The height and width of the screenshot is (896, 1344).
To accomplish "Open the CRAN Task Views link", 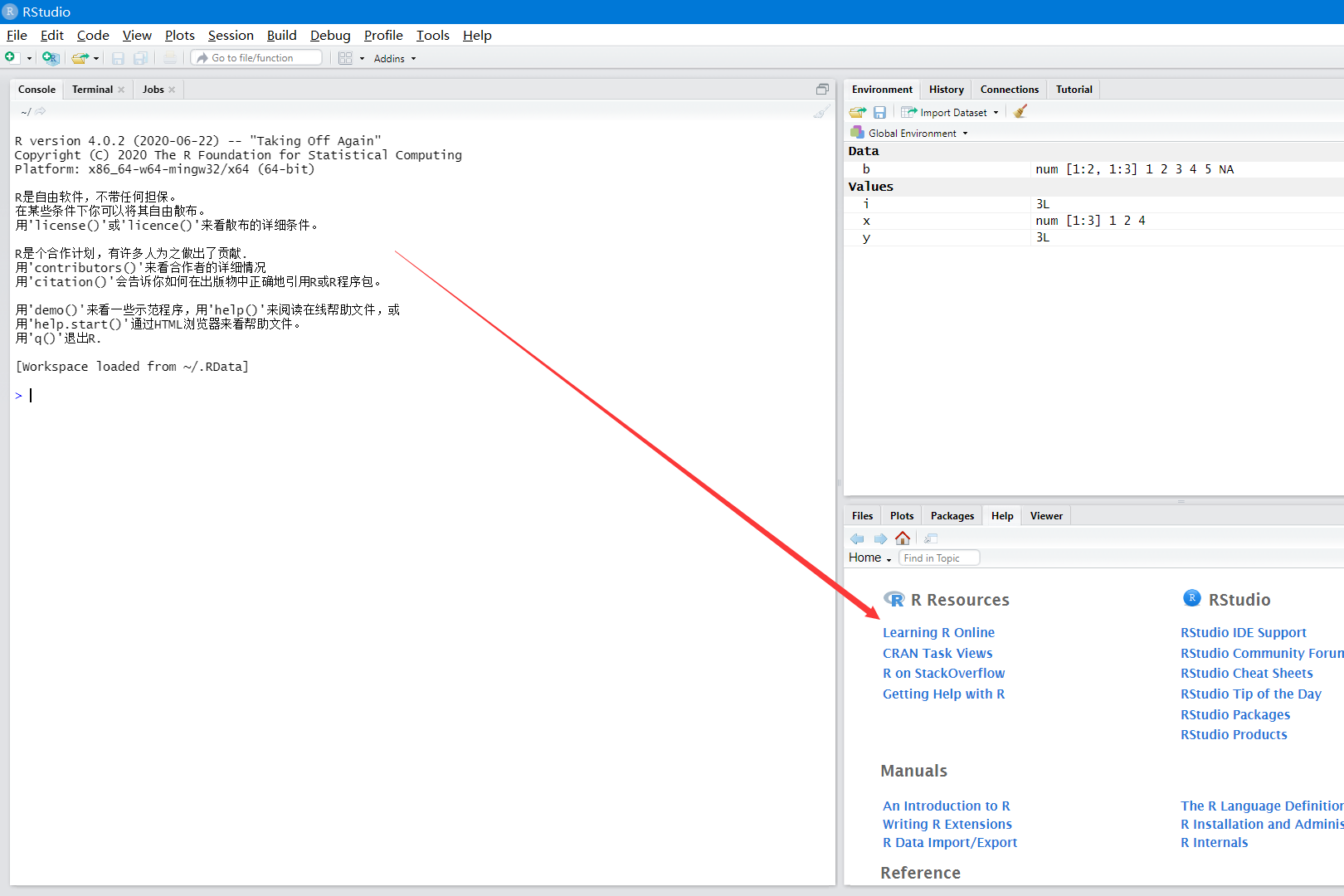I will (x=937, y=653).
